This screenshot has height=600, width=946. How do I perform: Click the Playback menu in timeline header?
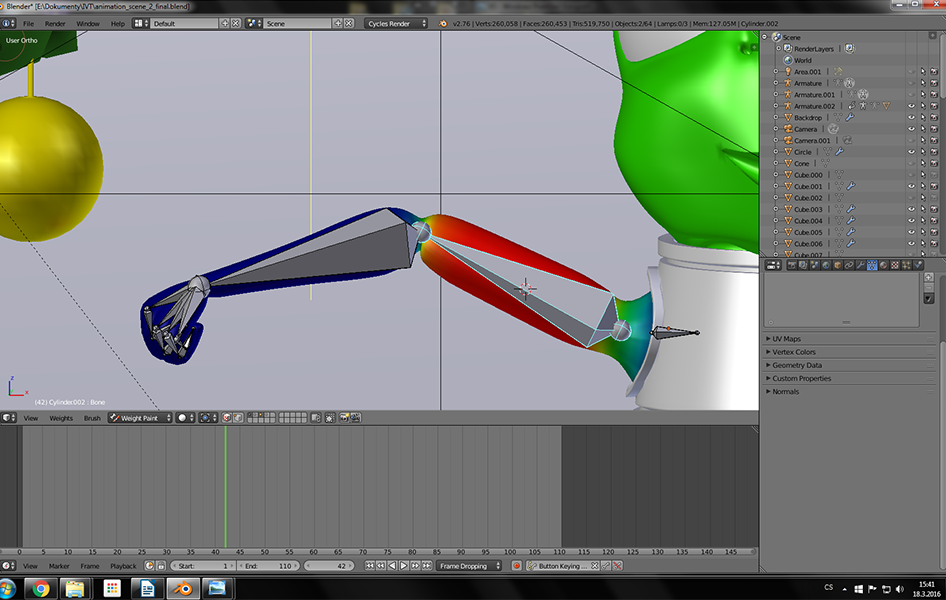click(123, 566)
